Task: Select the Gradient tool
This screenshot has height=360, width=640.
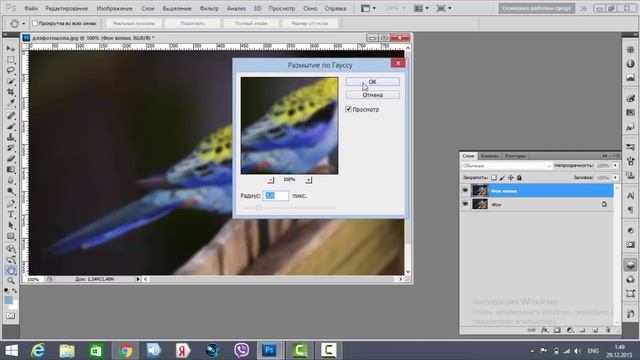Action: click(x=11, y=170)
